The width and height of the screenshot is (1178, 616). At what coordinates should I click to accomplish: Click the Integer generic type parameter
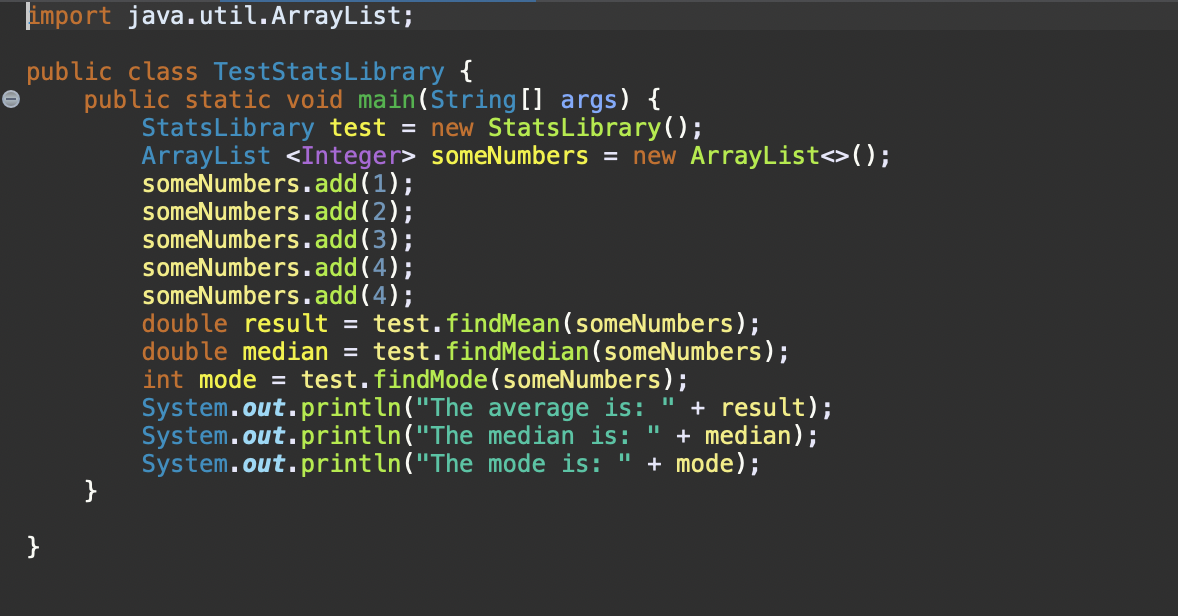(349, 155)
